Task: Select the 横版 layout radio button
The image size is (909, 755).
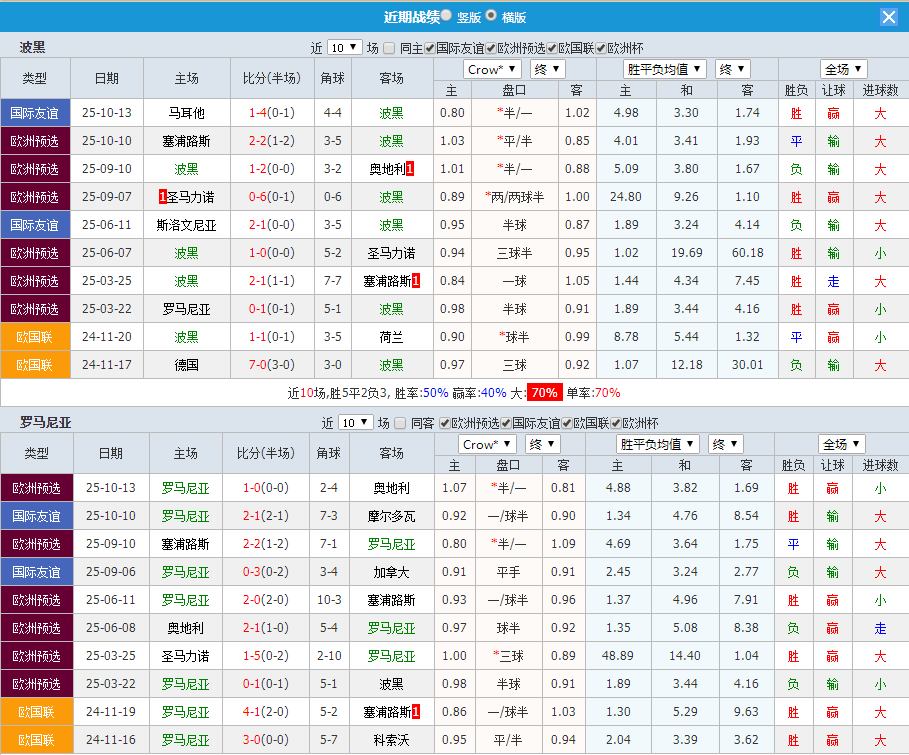Action: click(x=489, y=15)
